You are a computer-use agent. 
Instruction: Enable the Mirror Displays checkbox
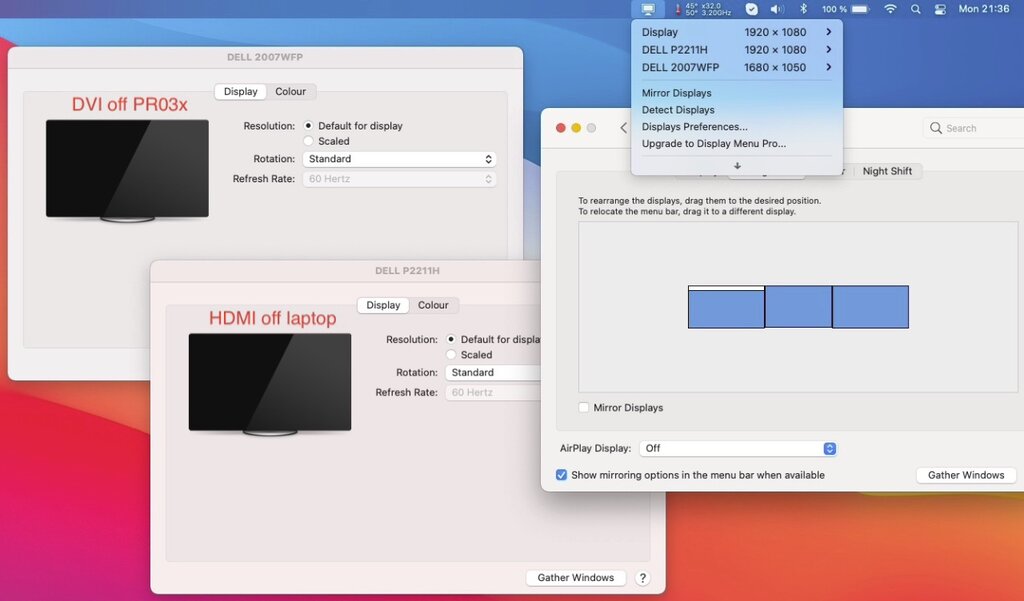click(584, 408)
